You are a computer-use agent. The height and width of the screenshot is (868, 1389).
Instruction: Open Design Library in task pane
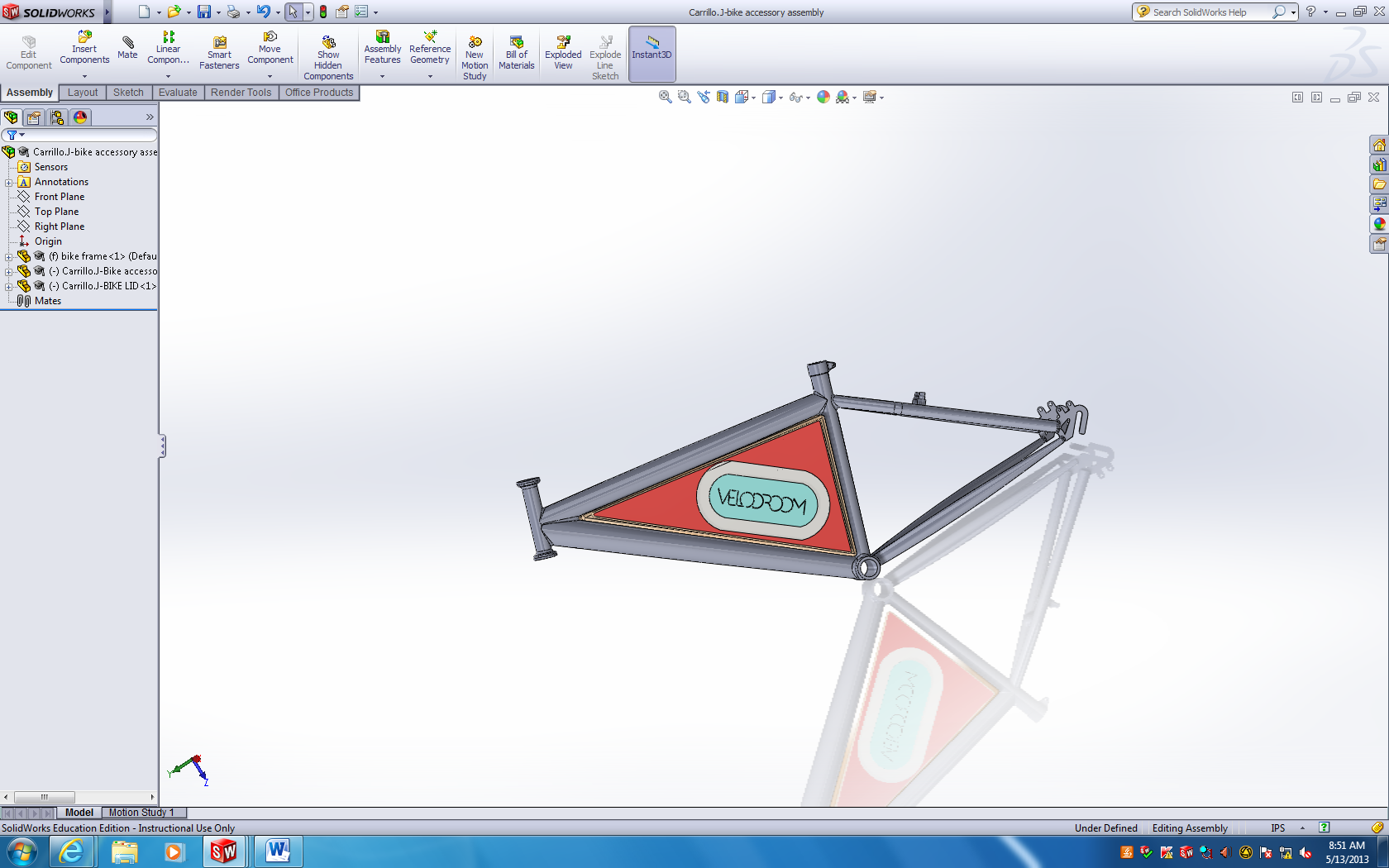point(1379,165)
